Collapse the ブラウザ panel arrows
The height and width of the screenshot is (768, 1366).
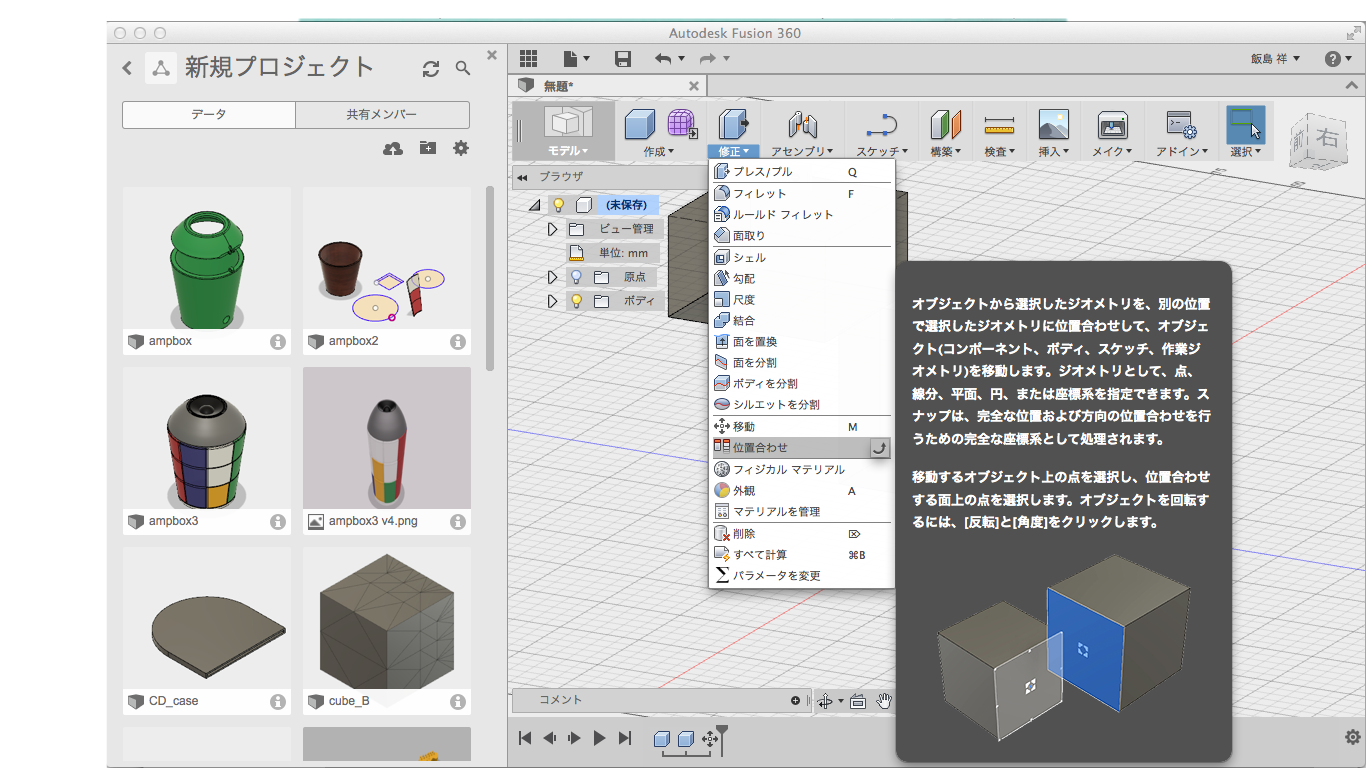(x=522, y=177)
